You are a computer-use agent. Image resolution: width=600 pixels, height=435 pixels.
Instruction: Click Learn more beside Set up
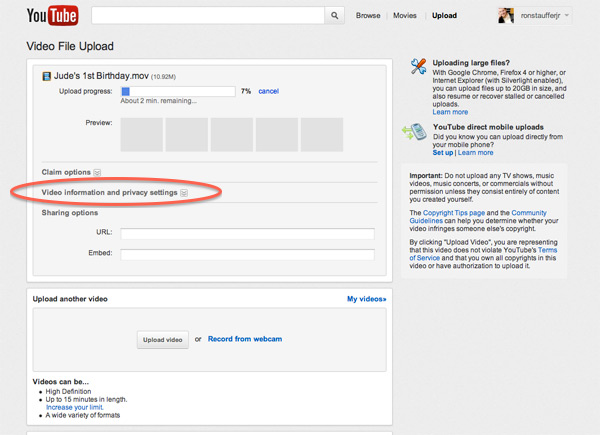click(x=475, y=153)
